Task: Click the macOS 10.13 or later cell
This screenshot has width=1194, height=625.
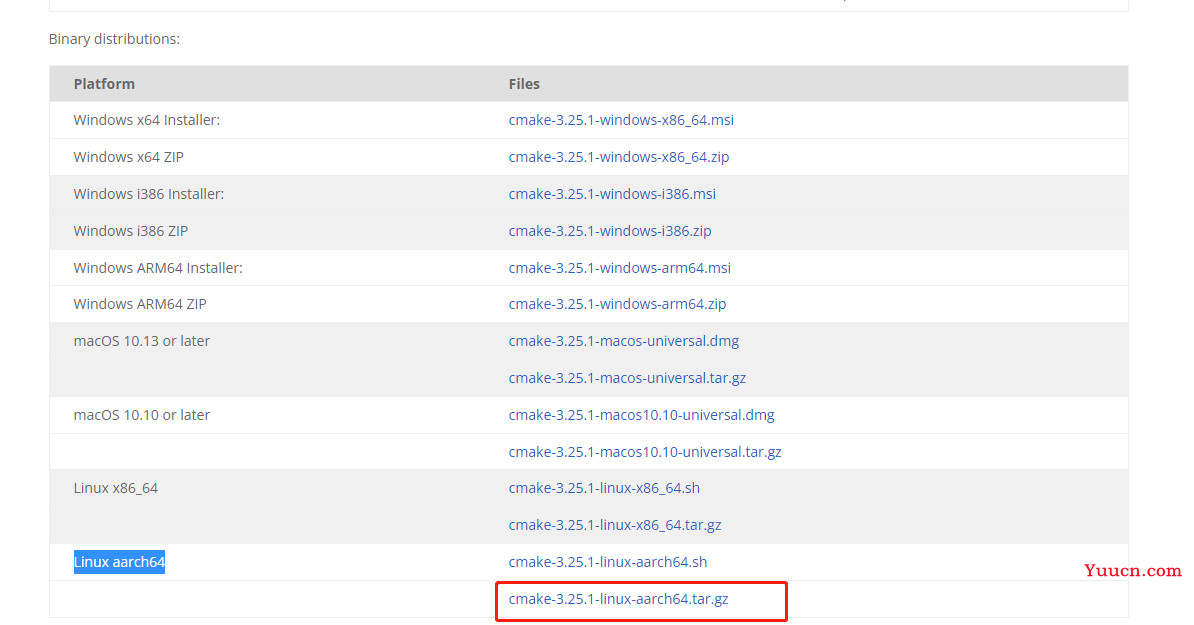Action: coord(142,341)
